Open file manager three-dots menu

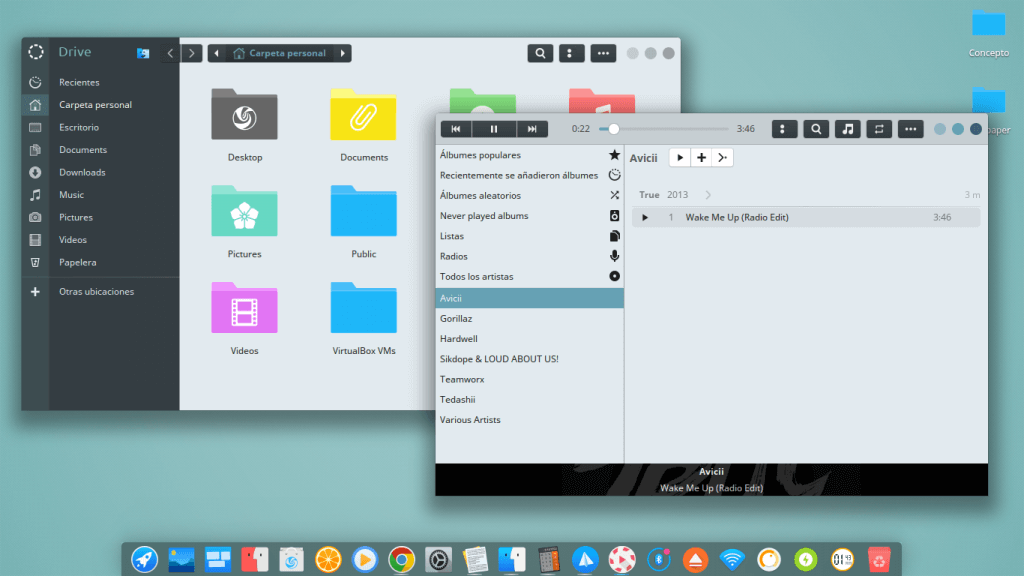point(603,54)
